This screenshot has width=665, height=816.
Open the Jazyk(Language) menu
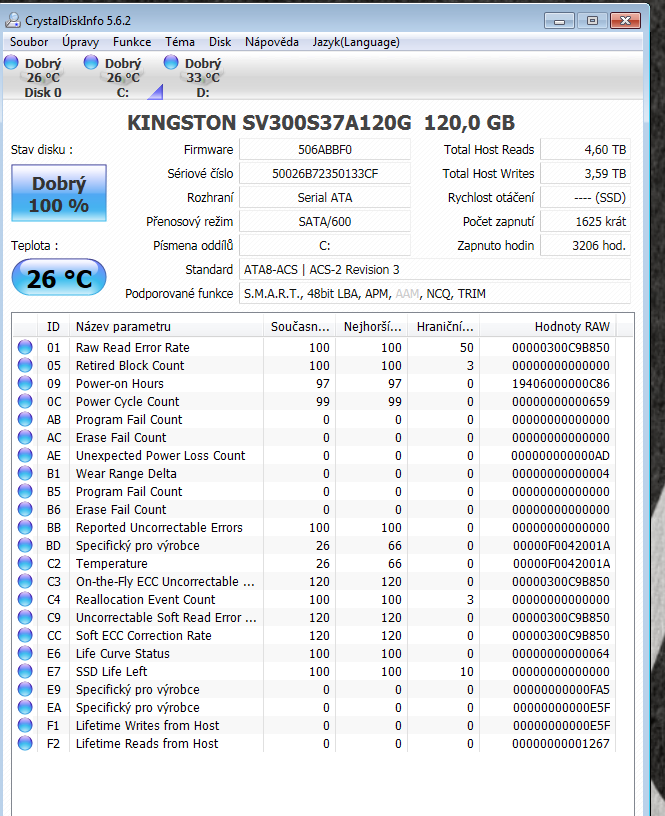pos(356,42)
